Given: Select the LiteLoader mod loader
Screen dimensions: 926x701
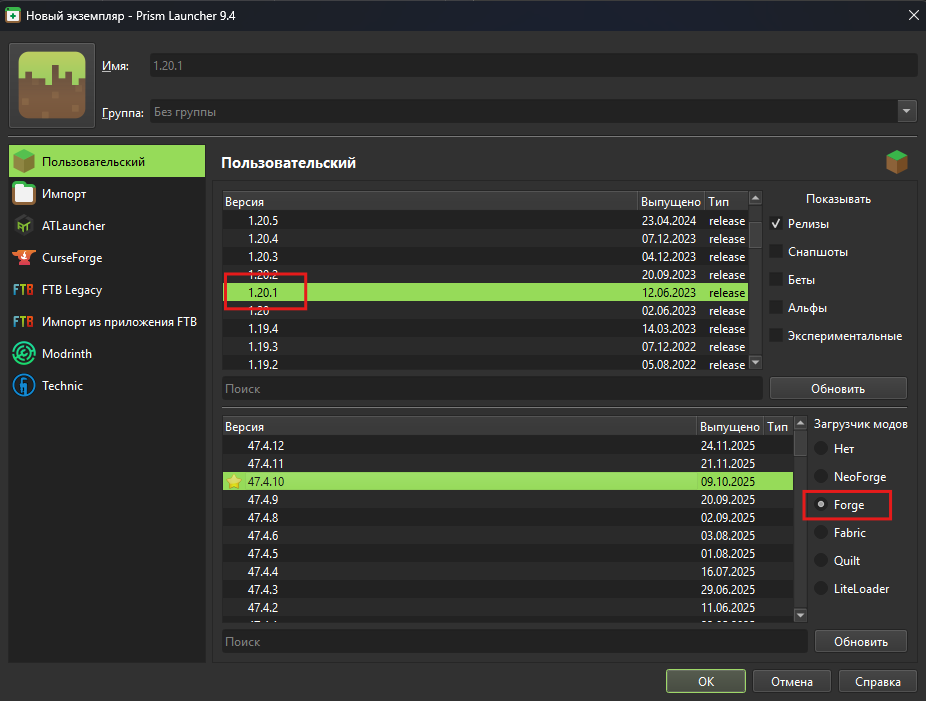Looking at the screenshot, I should [x=821, y=588].
